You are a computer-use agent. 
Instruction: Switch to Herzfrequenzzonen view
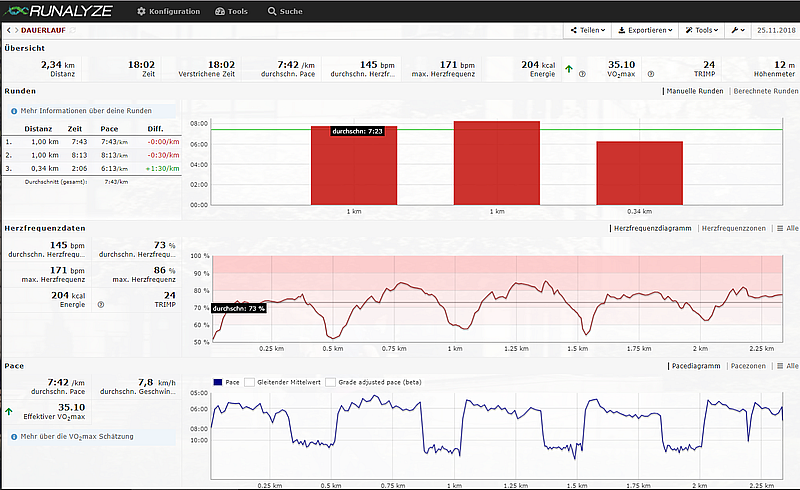coord(735,229)
